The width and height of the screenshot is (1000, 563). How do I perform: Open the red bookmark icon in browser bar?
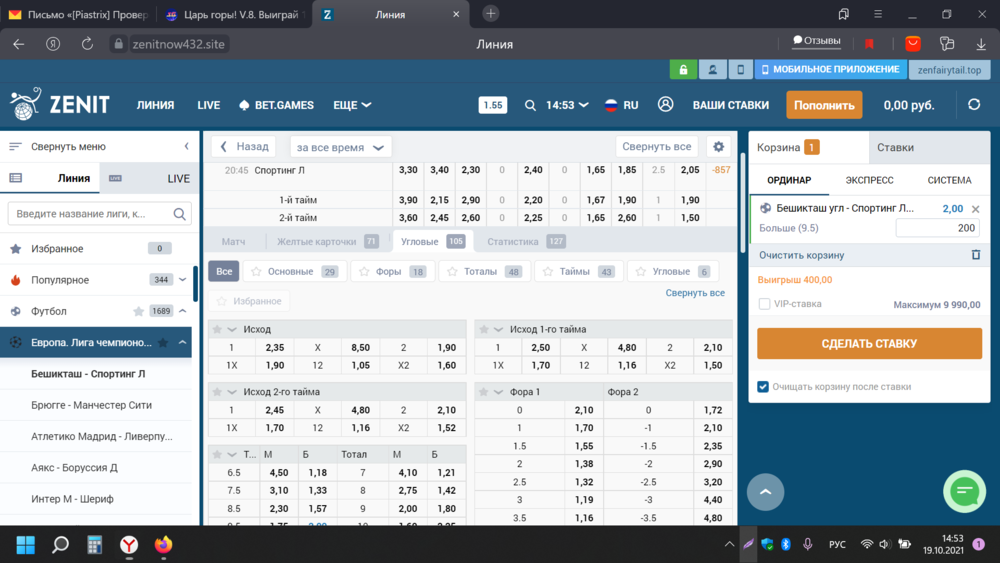[x=869, y=44]
